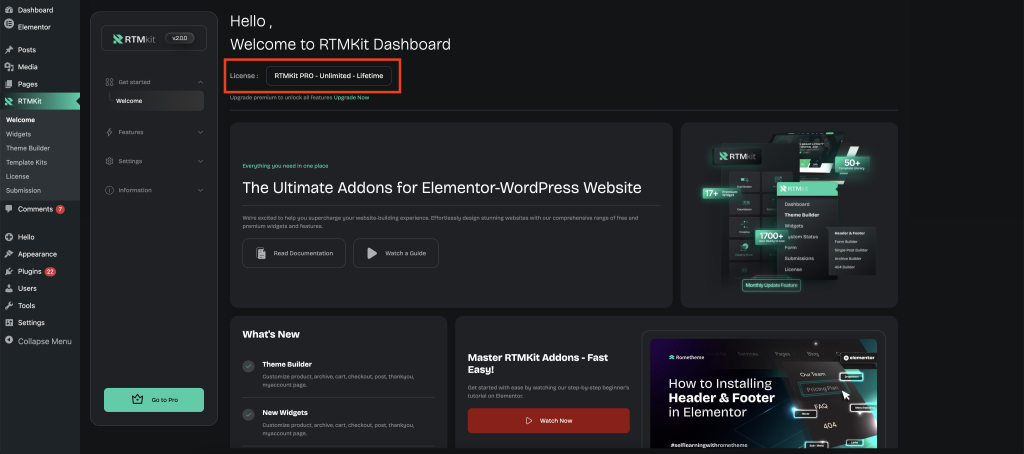
Task: Click the RTMKit logo in panel header
Action: tap(134, 39)
